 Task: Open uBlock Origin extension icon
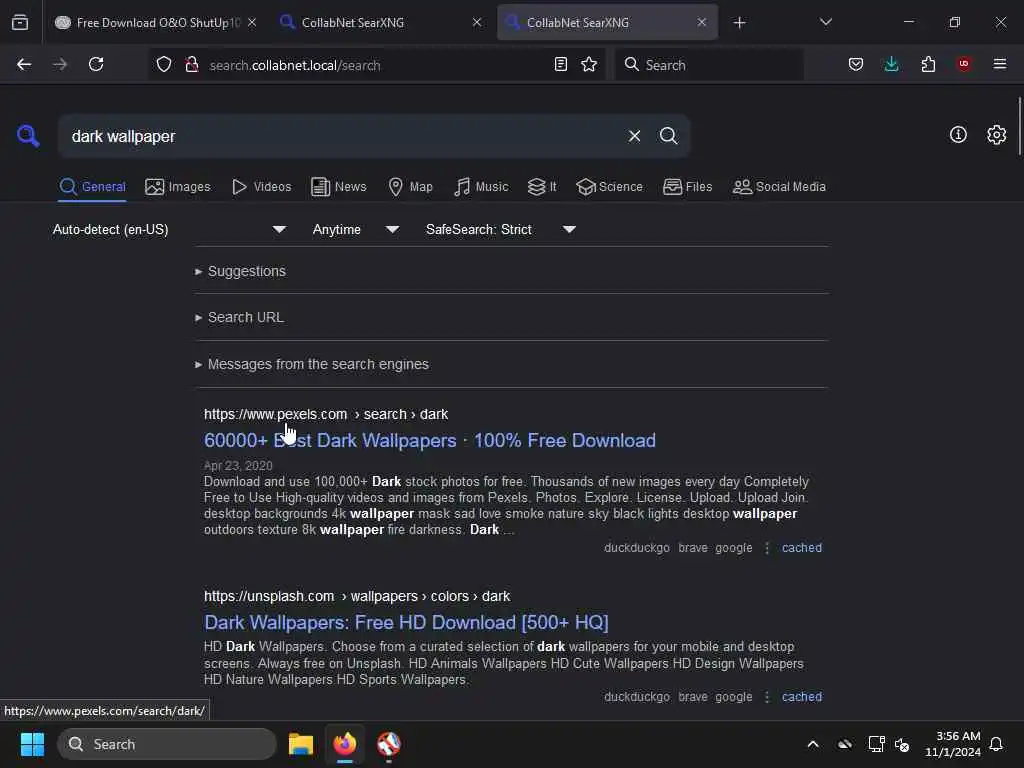964,64
